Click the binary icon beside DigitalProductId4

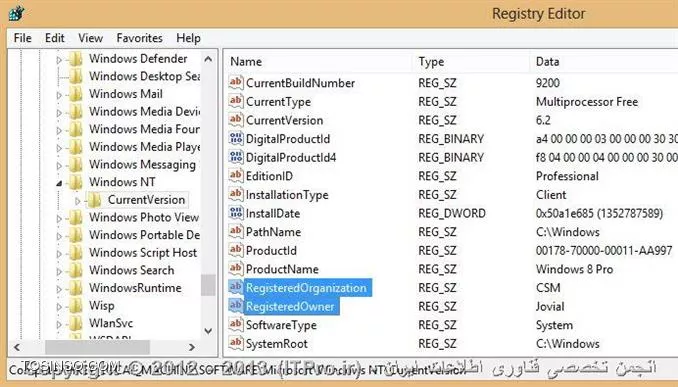pos(236,157)
